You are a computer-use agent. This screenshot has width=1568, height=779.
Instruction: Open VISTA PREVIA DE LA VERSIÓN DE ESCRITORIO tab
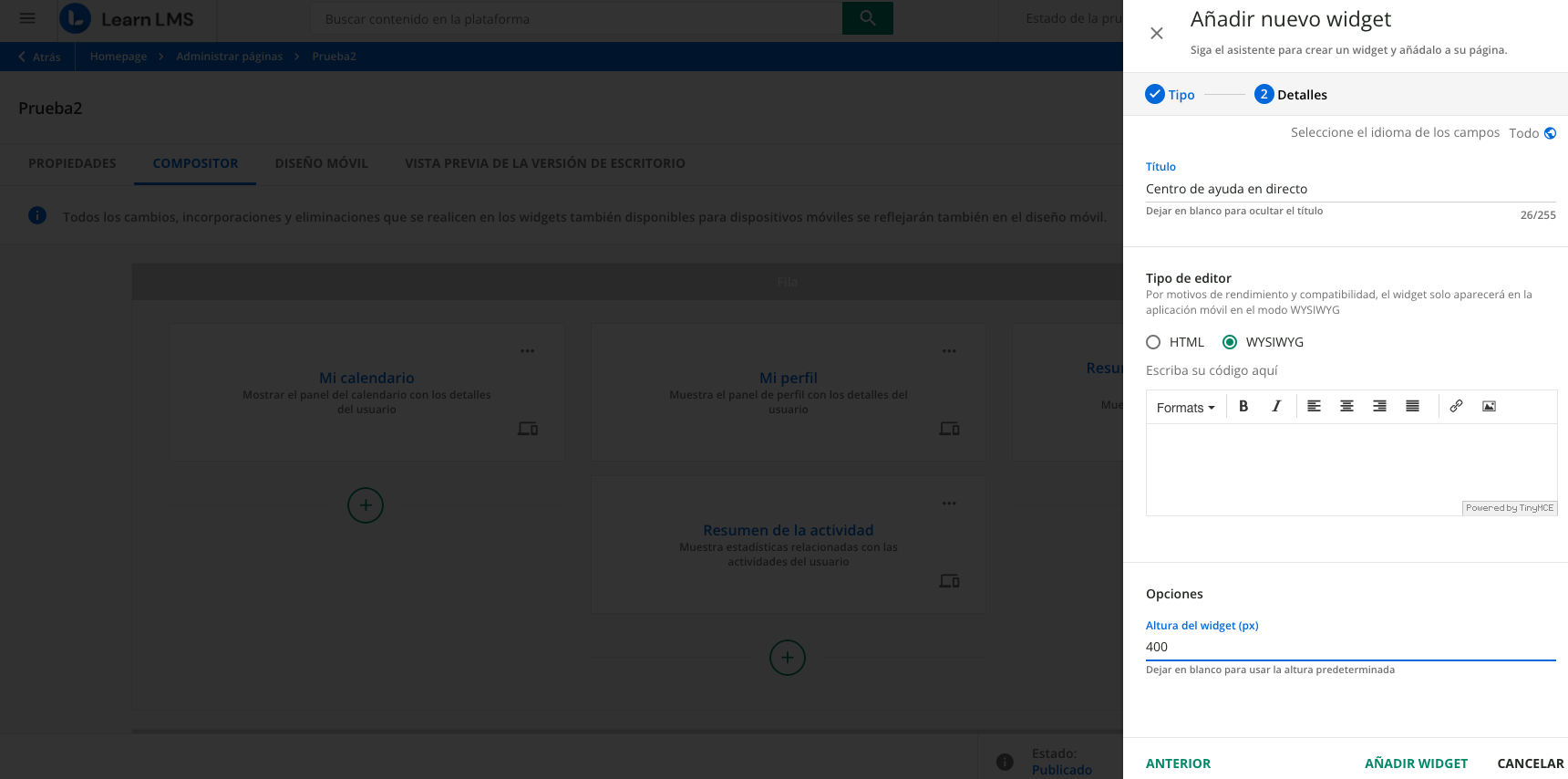point(545,163)
